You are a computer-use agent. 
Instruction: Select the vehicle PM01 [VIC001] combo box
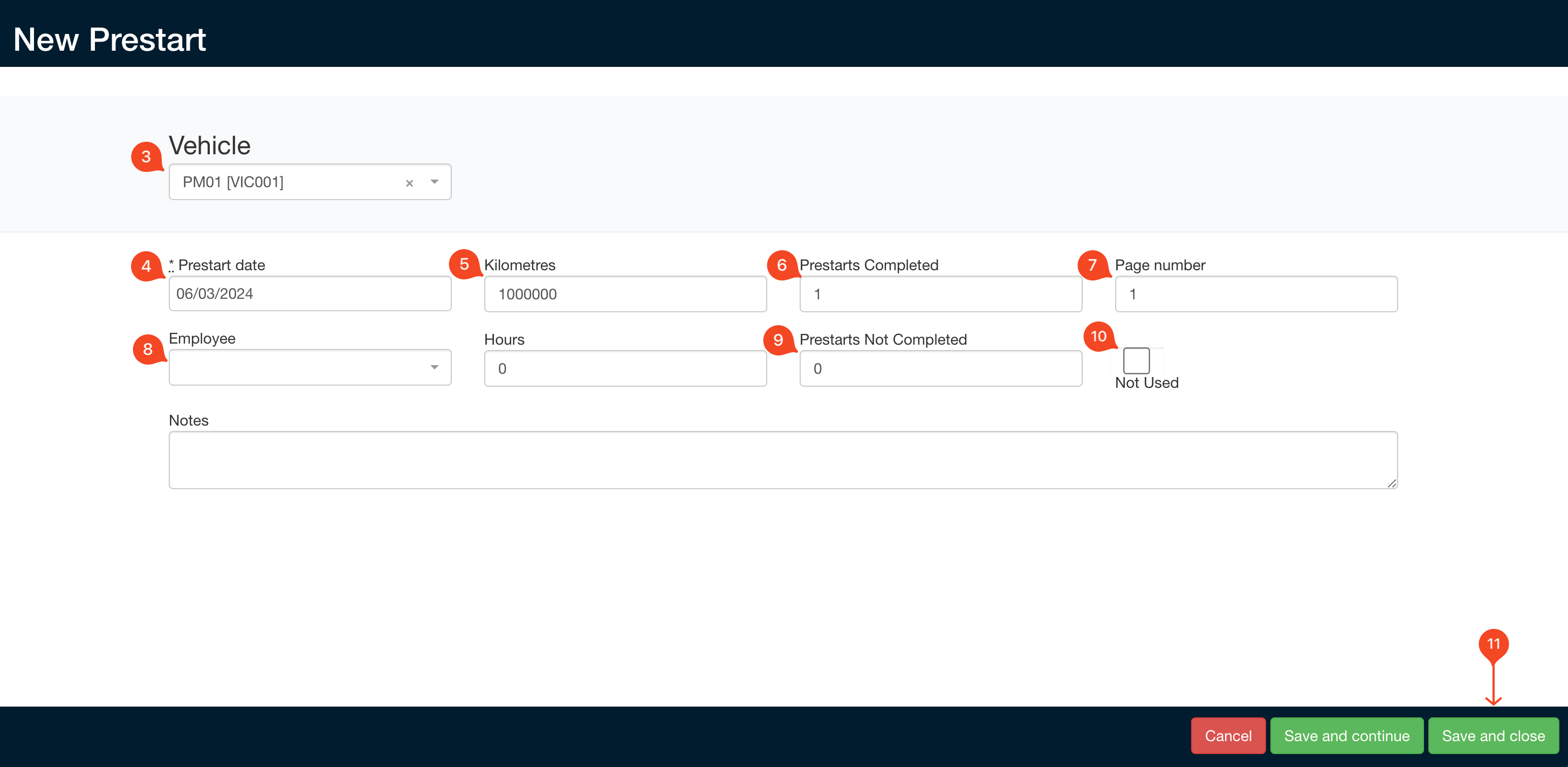(286, 182)
